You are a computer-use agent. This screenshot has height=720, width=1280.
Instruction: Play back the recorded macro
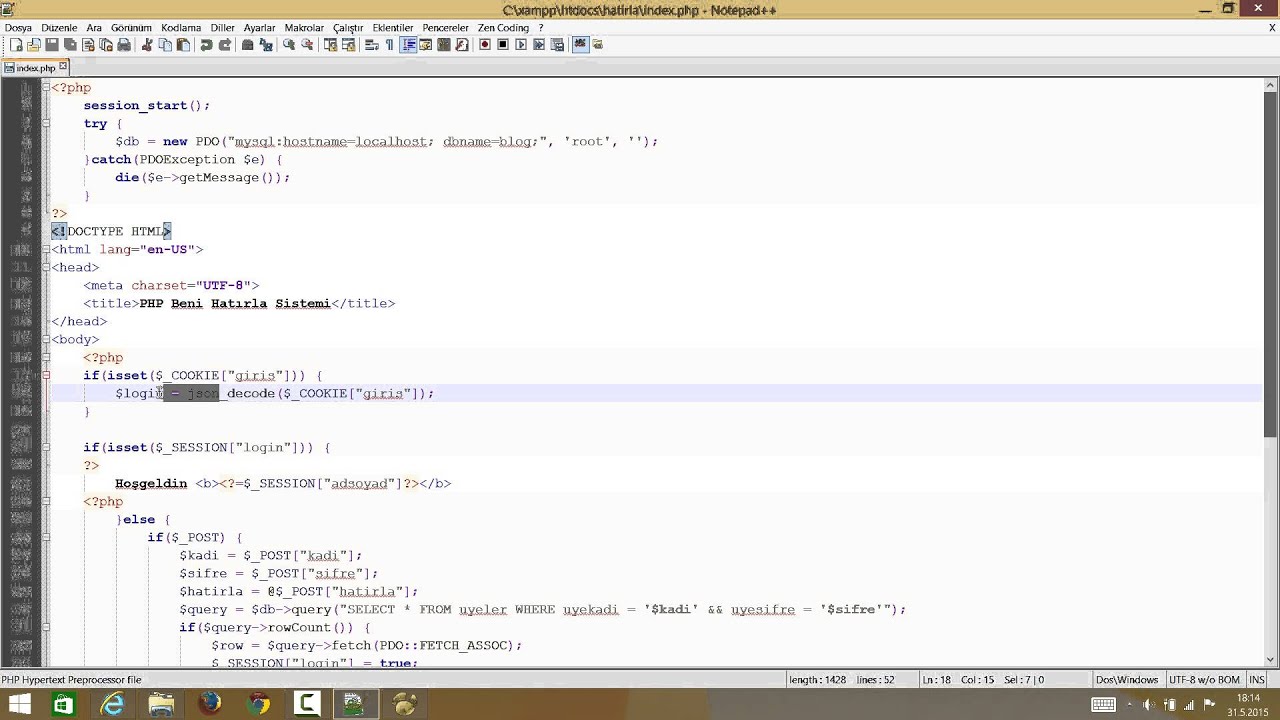pyautogui.click(x=521, y=44)
